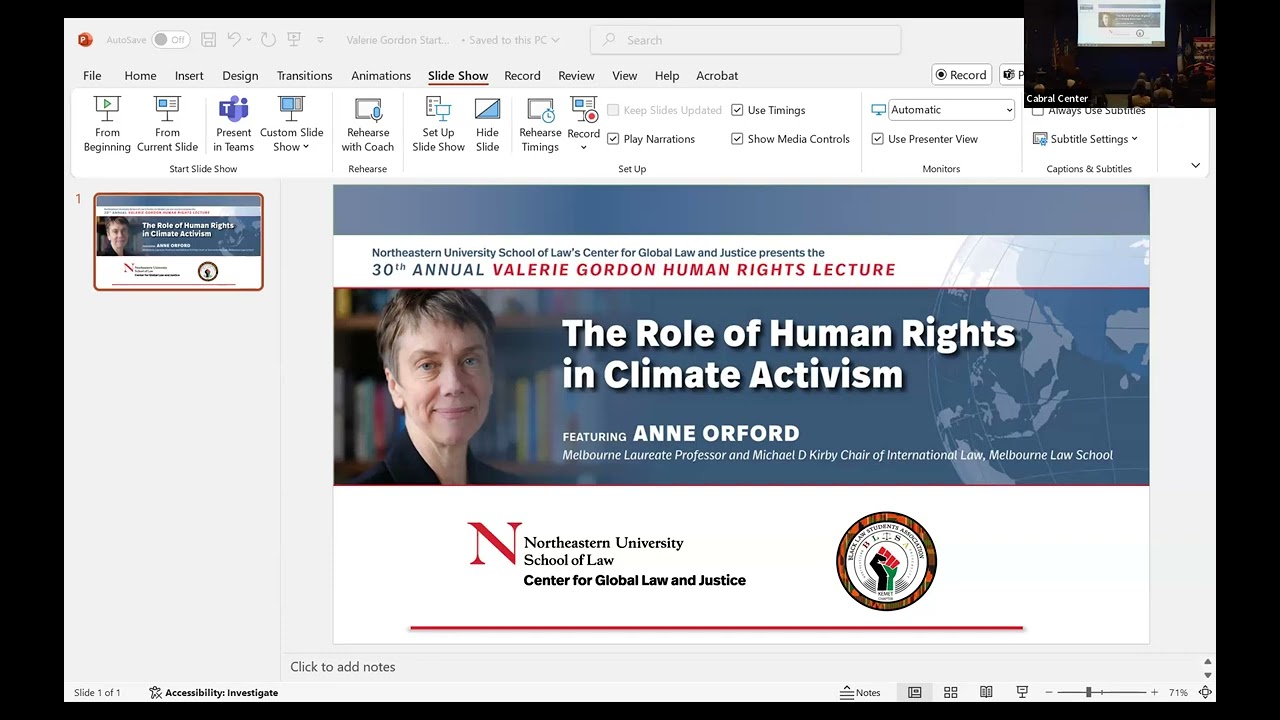Click Rehearse Timings icon

click(540, 109)
